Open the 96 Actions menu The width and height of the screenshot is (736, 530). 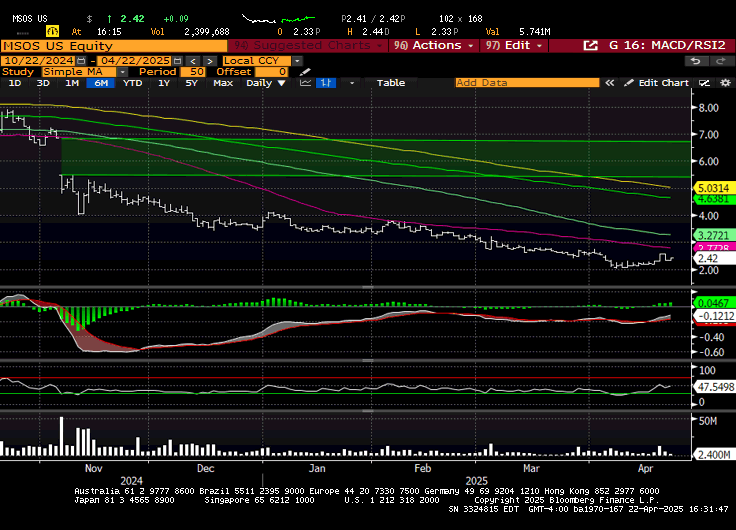coord(434,46)
